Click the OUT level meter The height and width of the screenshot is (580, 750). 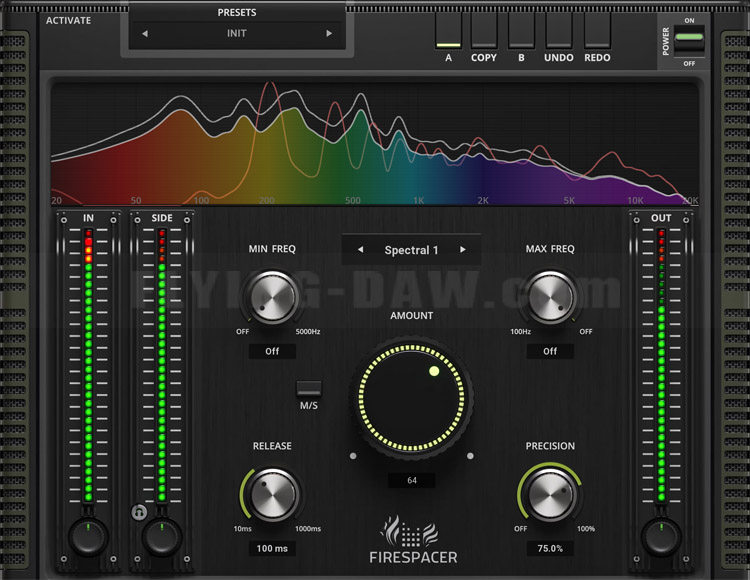[x=662, y=366]
